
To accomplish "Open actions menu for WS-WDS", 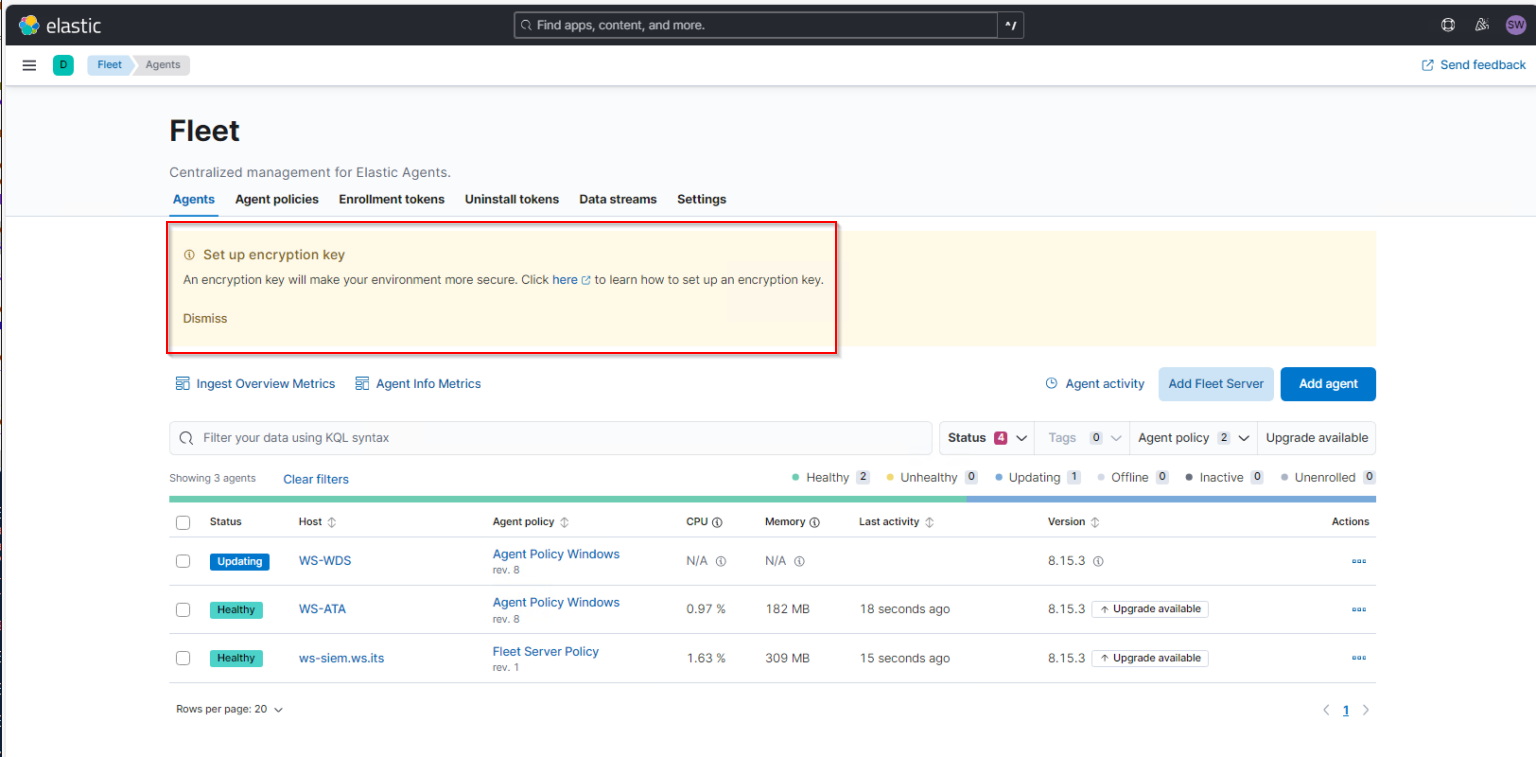I will [x=1358, y=561].
